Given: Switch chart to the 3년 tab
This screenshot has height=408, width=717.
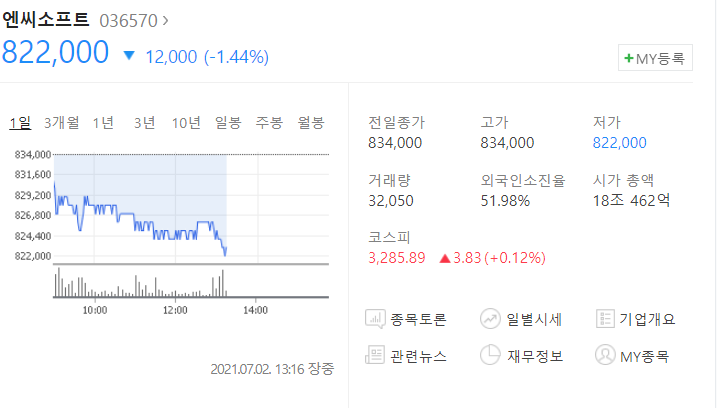Looking at the screenshot, I should [x=144, y=123].
